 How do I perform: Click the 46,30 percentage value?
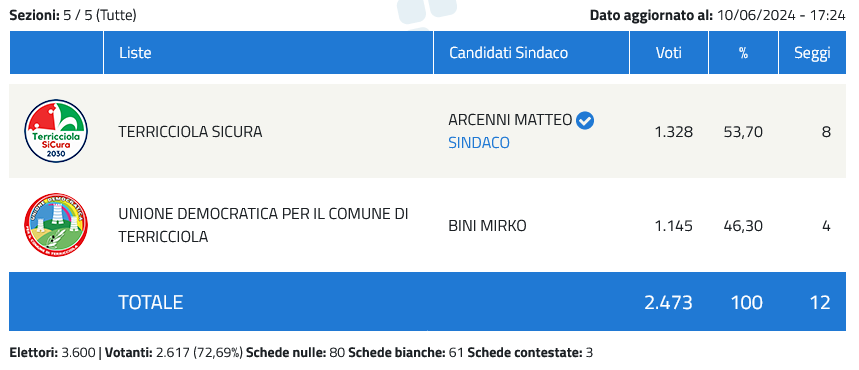tap(743, 226)
